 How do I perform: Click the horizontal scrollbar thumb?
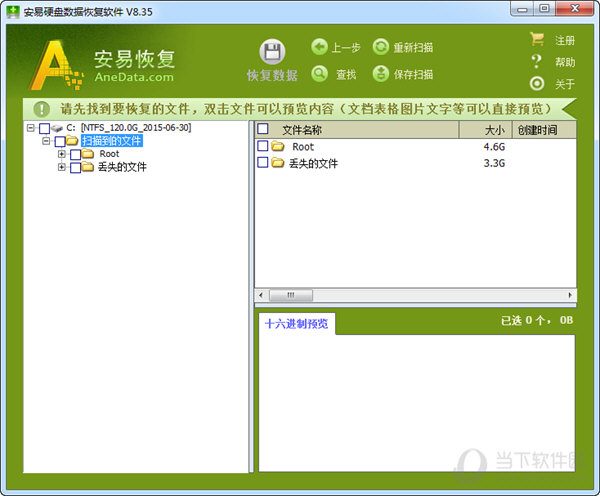(291, 295)
